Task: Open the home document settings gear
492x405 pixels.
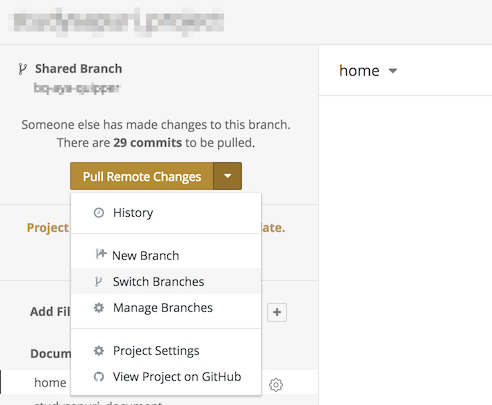Action: [x=276, y=385]
